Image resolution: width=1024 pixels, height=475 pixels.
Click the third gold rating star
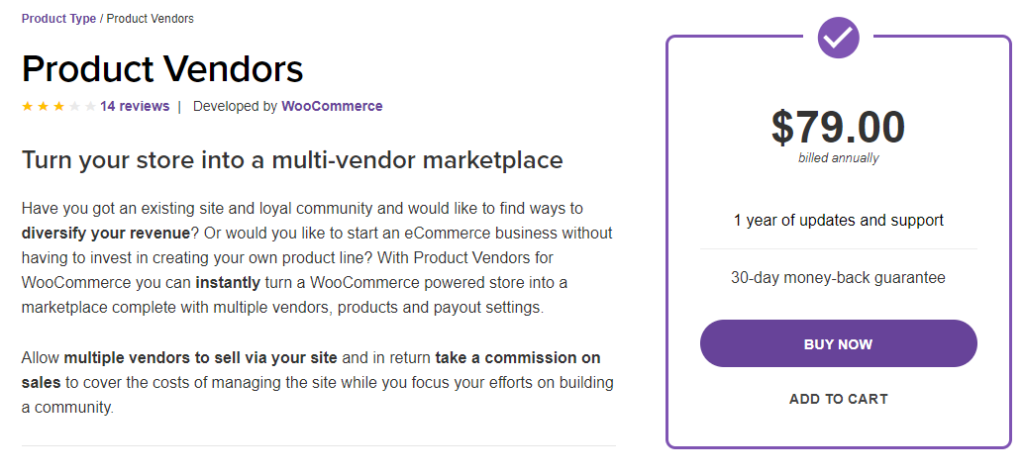pyautogui.click(x=59, y=106)
